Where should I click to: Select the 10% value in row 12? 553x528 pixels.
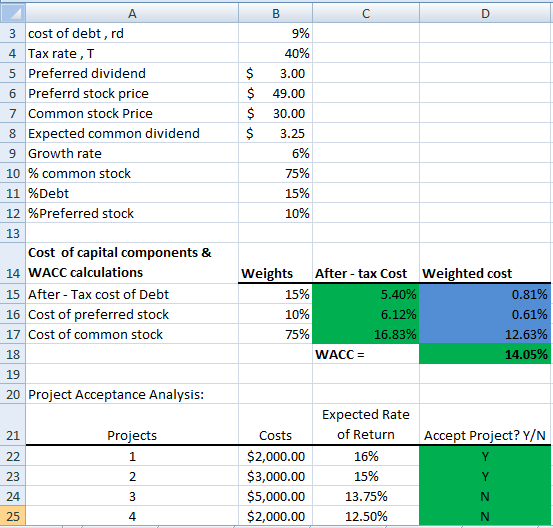click(x=275, y=213)
